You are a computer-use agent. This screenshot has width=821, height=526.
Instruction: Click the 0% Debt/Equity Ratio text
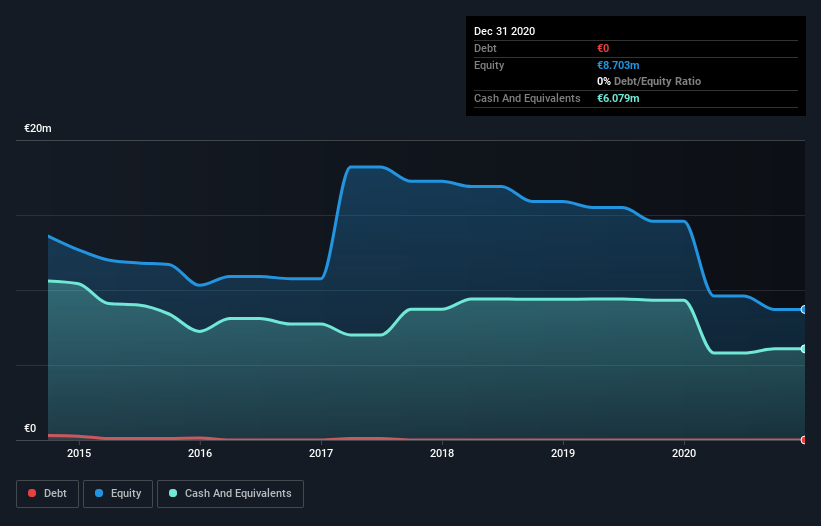click(649, 82)
